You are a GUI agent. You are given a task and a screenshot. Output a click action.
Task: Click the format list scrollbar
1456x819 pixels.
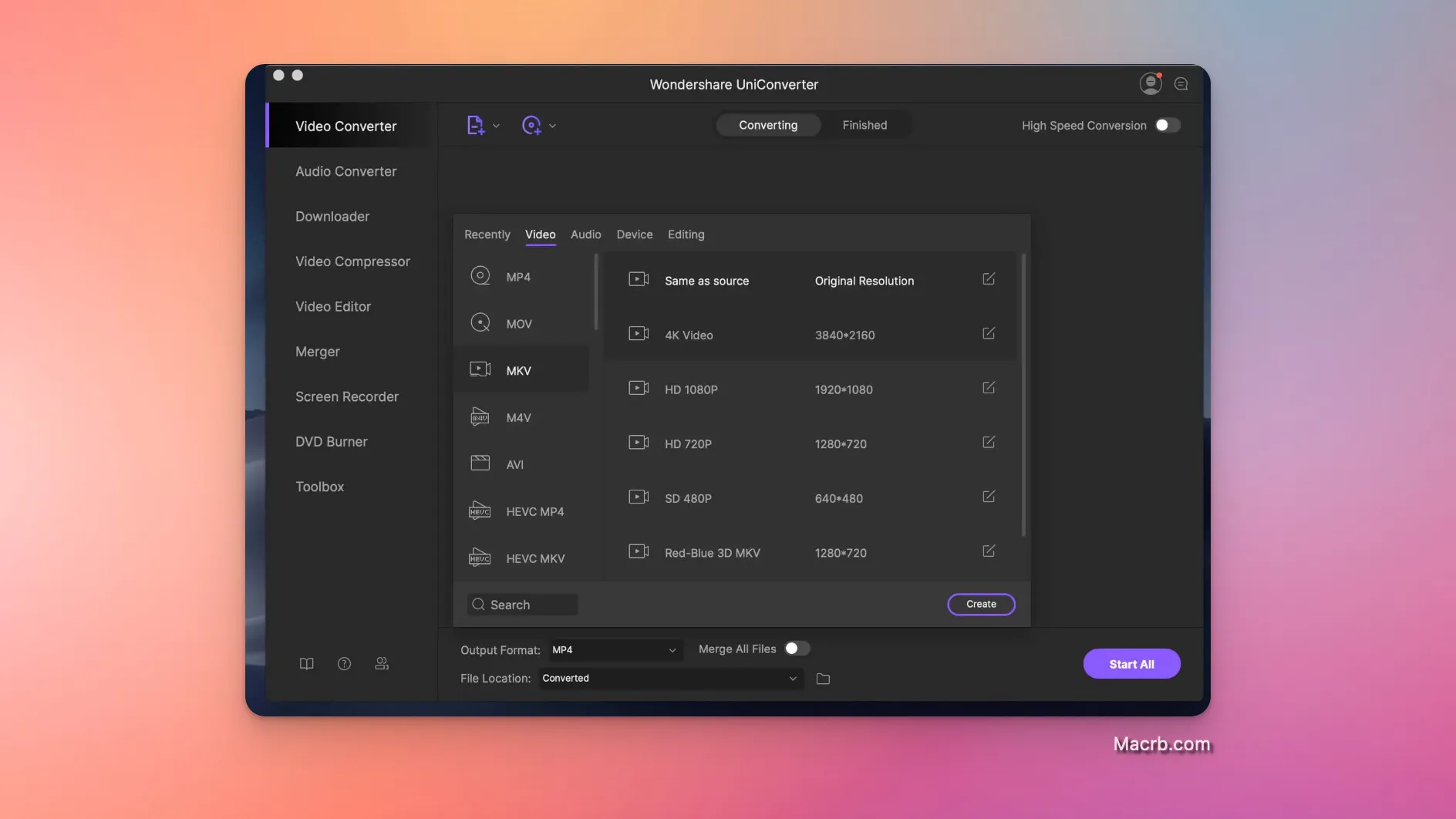click(x=596, y=292)
